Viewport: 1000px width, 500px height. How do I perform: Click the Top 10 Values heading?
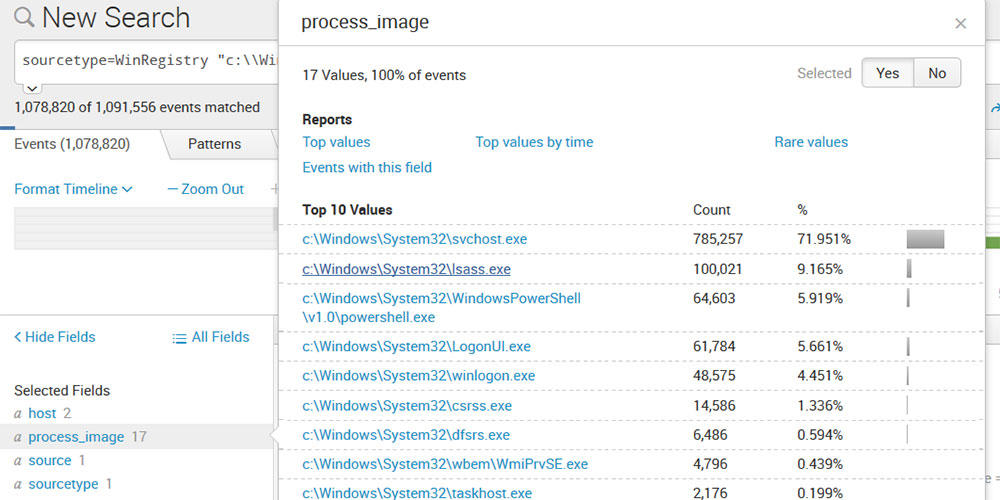[x=347, y=210]
